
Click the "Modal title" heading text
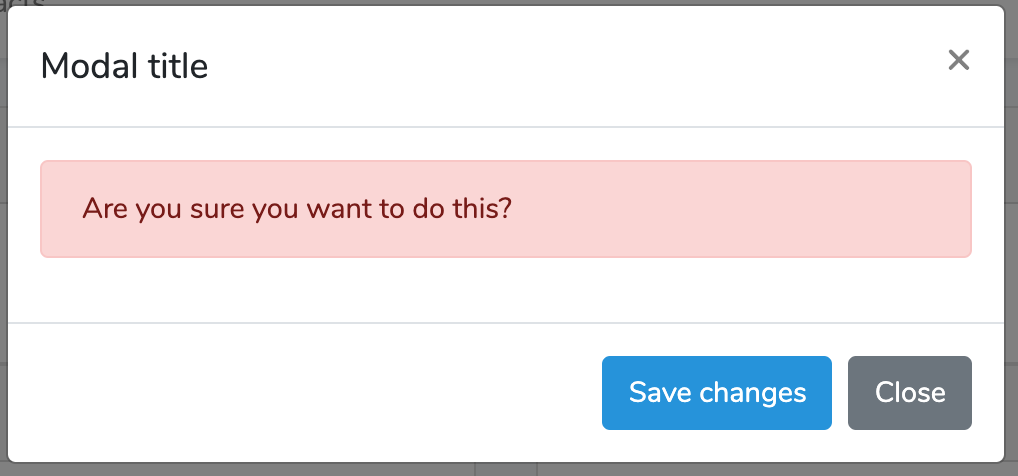[124, 66]
